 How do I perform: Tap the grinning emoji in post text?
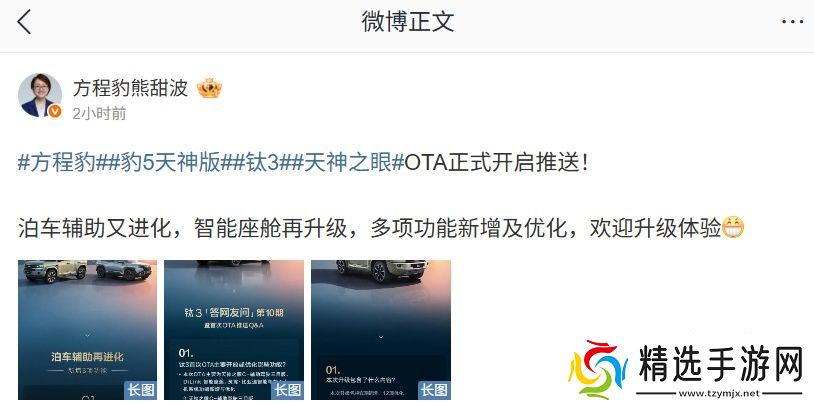tap(733, 227)
